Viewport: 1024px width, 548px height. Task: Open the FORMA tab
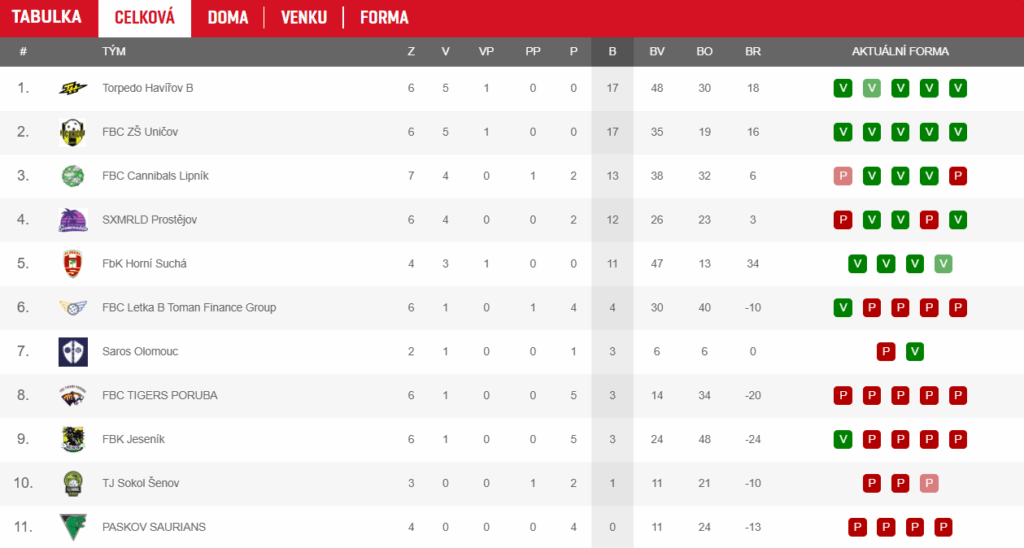[x=384, y=18]
